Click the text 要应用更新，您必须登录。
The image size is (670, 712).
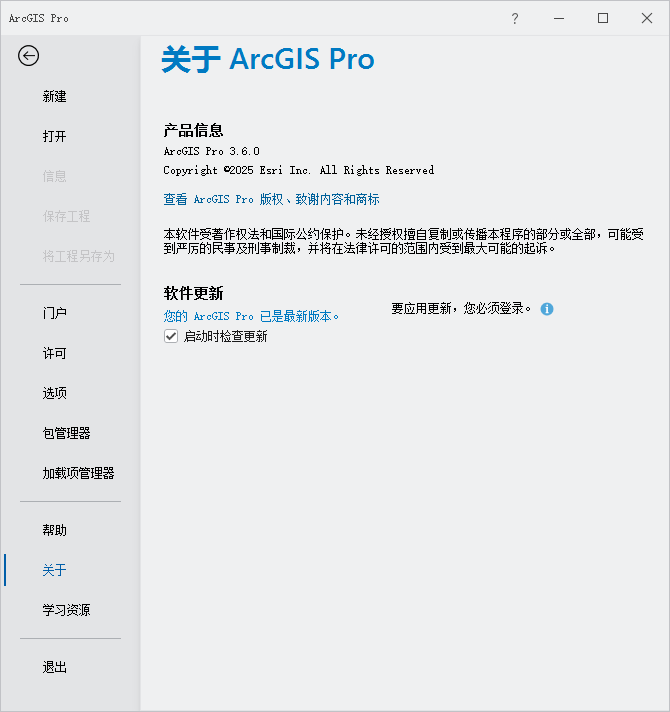point(461,309)
